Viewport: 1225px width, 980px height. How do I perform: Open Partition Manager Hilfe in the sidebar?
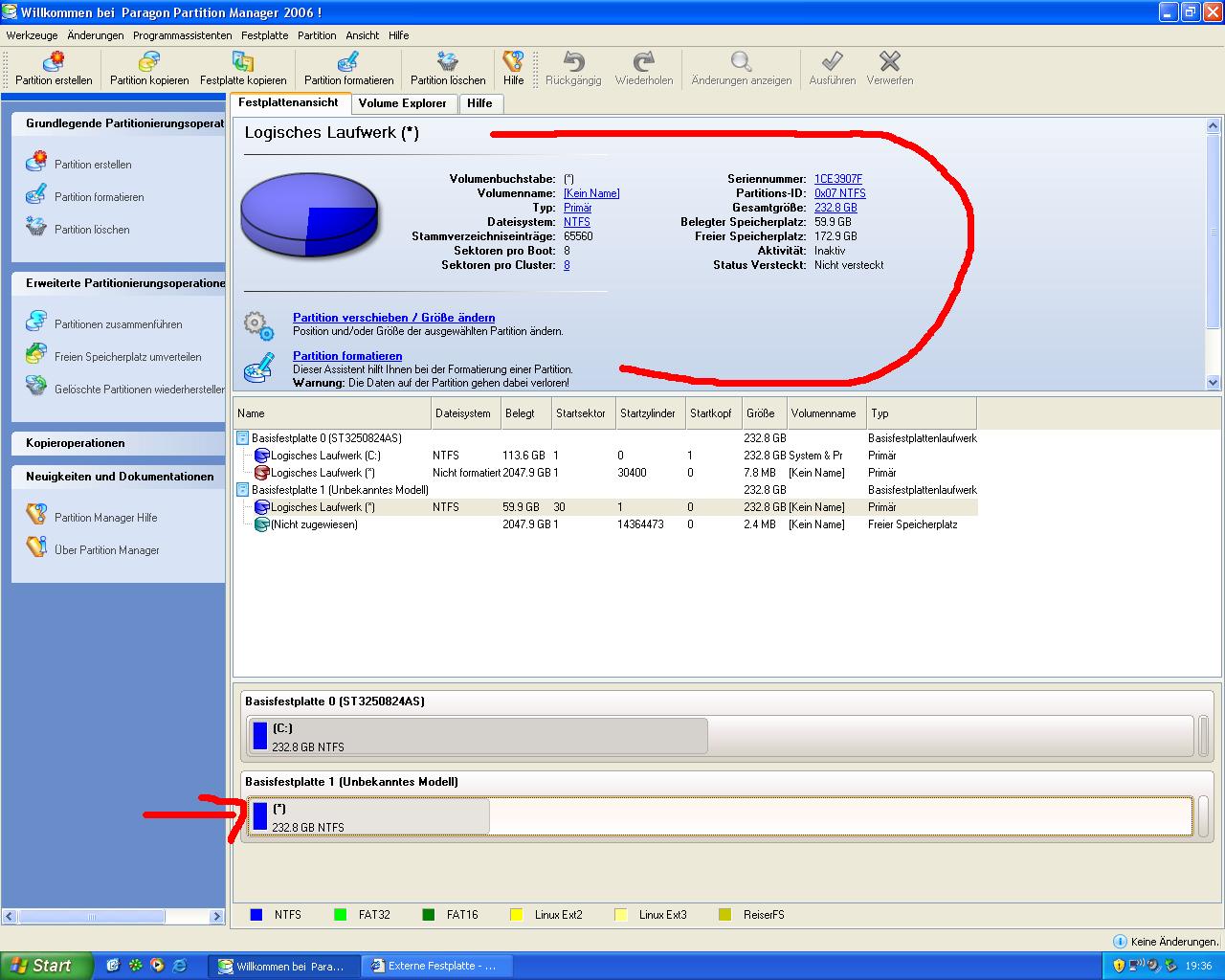pos(105,518)
